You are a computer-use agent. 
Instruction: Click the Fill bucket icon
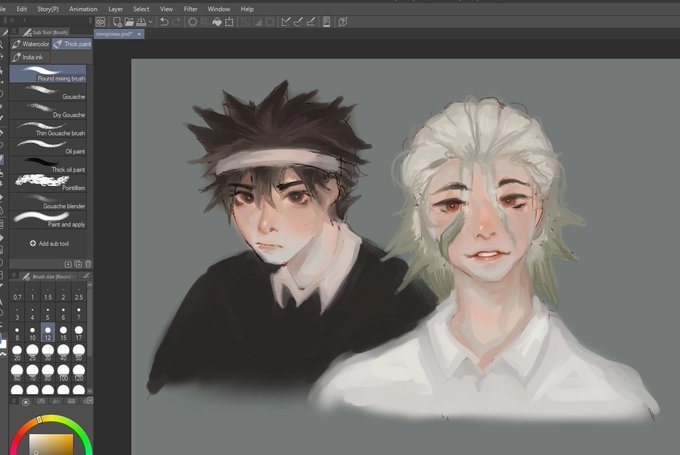click(217, 22)
